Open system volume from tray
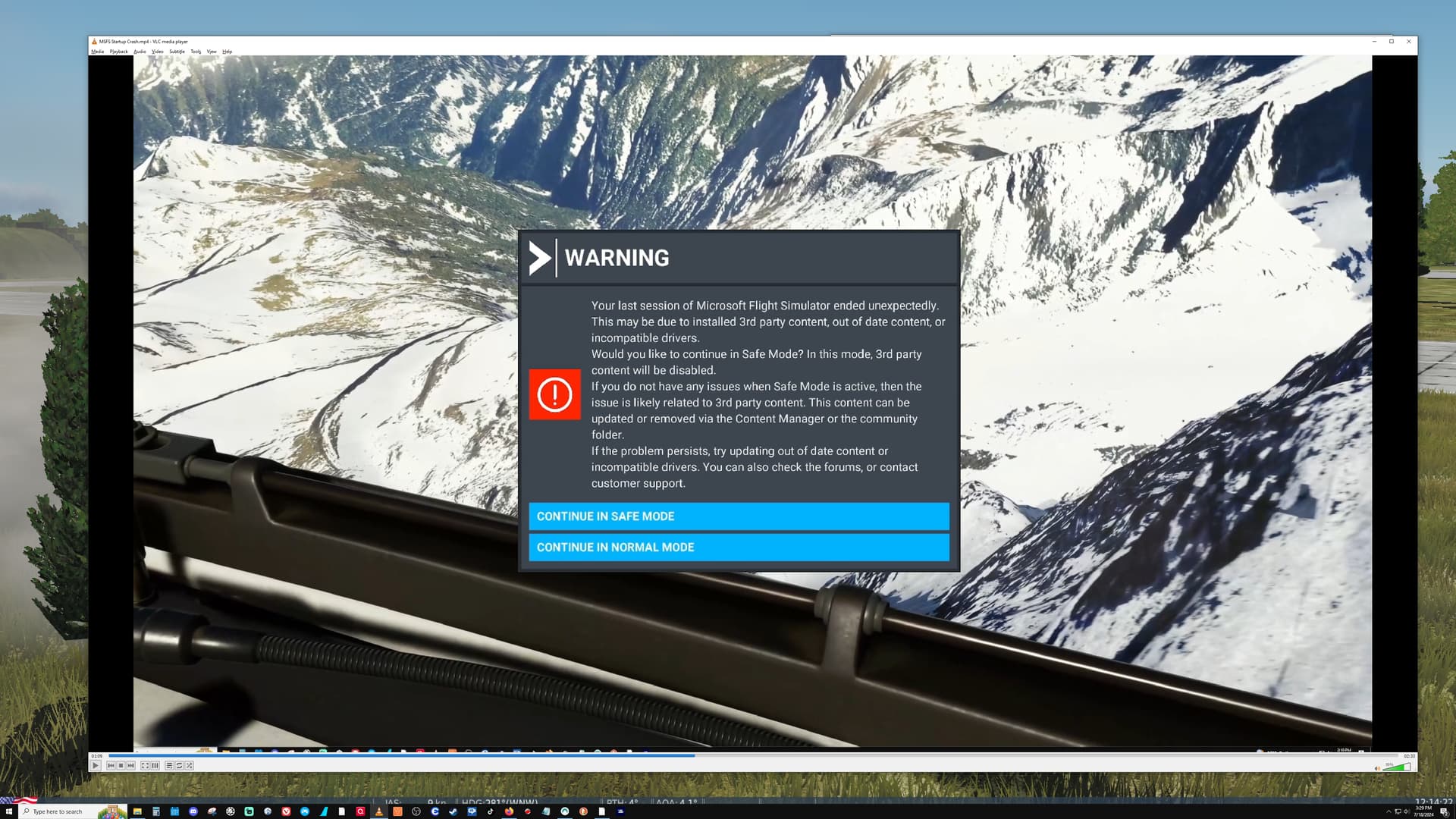Screen dimensions: 1456x819 [1407, 811]
